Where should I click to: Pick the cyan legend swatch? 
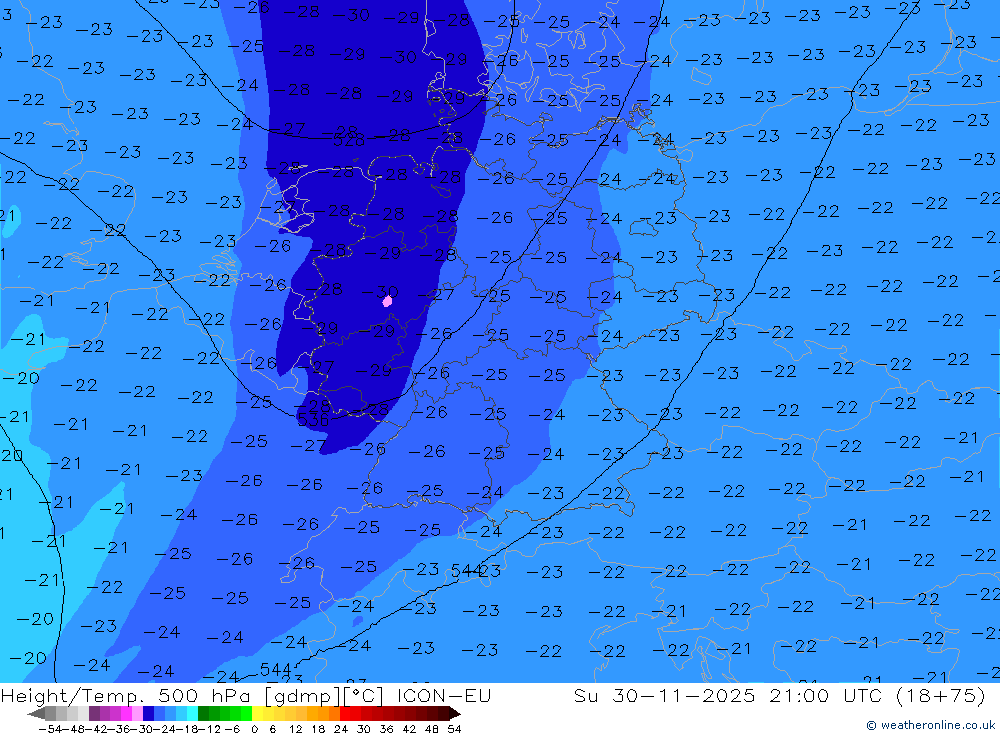tap(192, 713)
